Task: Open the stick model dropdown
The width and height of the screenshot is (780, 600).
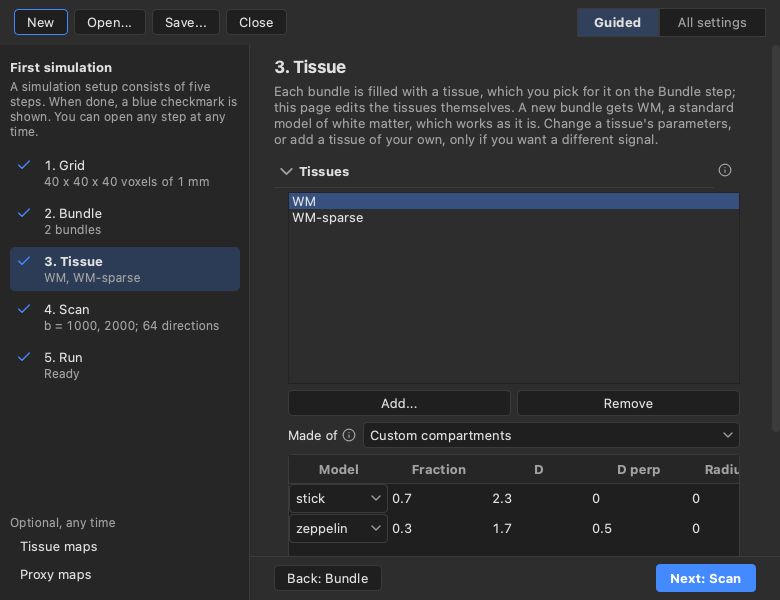Action: tap(338, 499)
